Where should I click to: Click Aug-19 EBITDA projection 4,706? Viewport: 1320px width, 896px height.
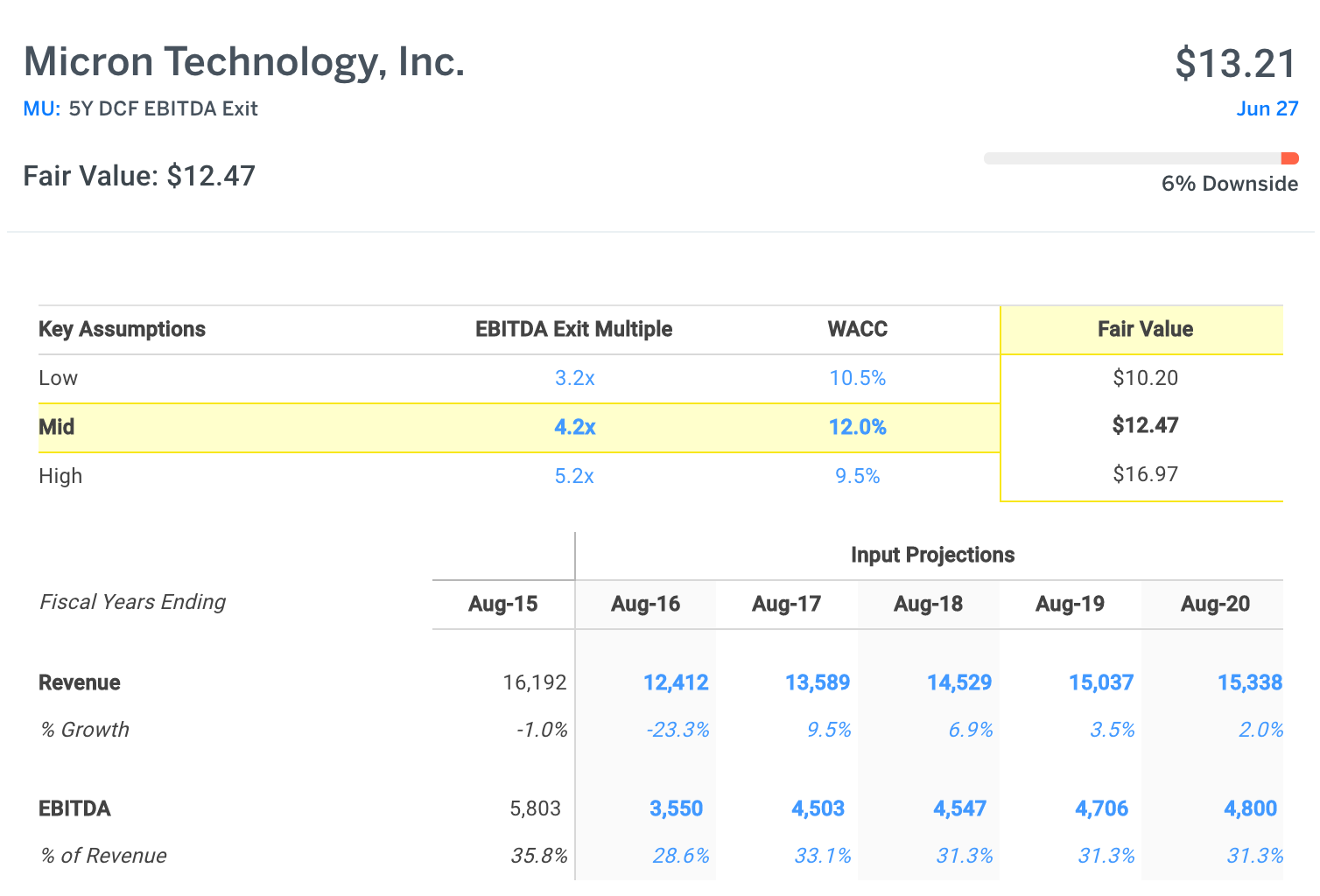point(1101,808)
